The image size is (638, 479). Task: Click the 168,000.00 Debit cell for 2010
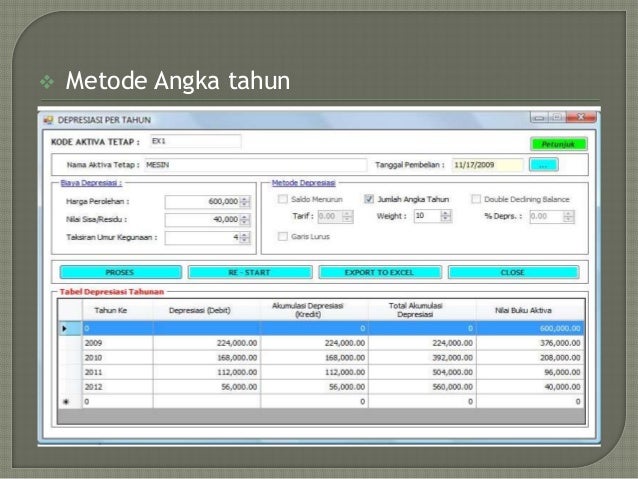point(207,358)
